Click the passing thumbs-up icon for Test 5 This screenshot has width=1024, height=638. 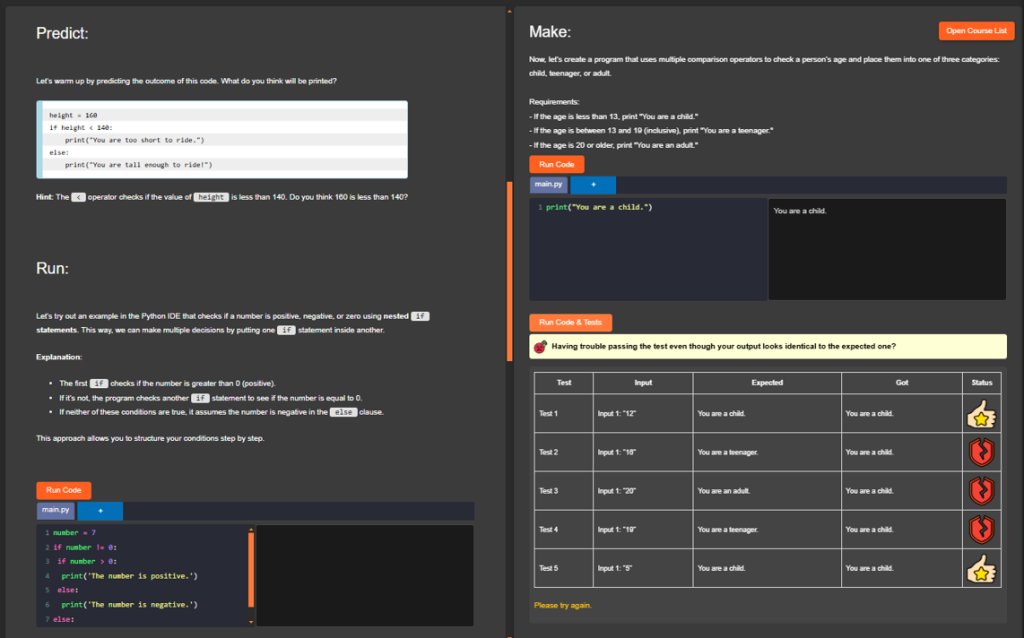click(981, 568)
